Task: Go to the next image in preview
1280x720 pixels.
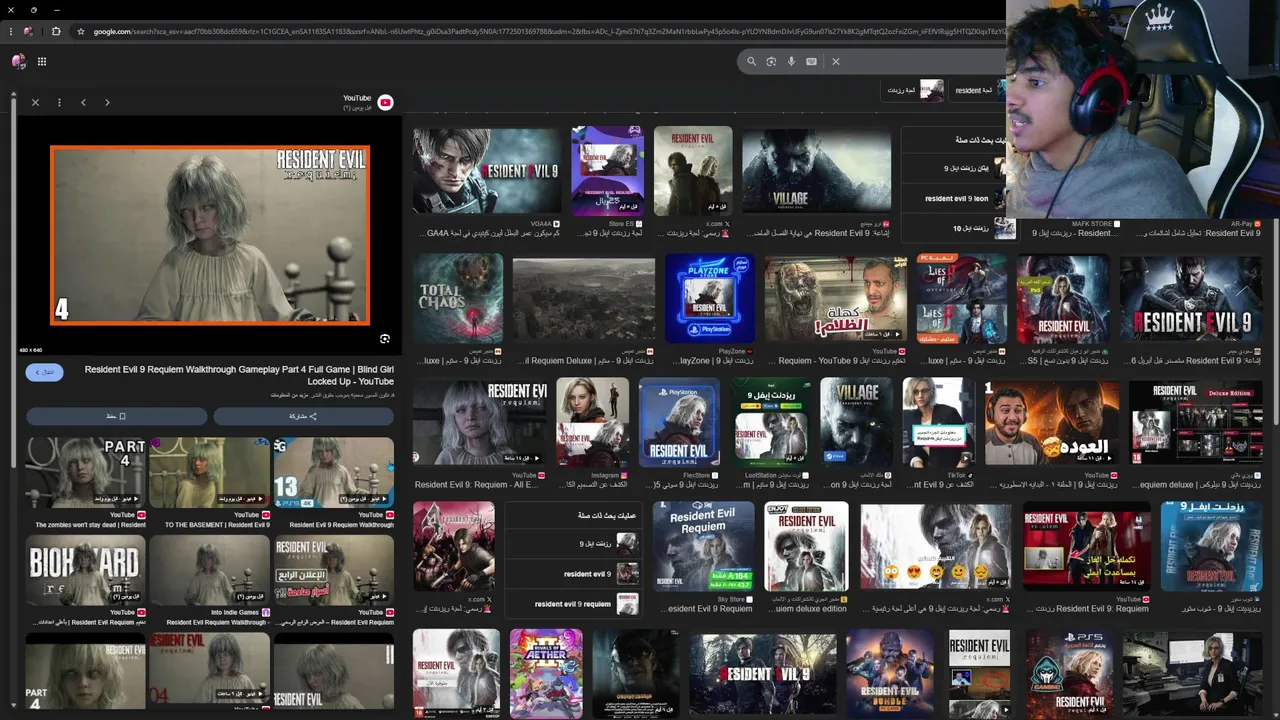Action: [x=107, y=102]
